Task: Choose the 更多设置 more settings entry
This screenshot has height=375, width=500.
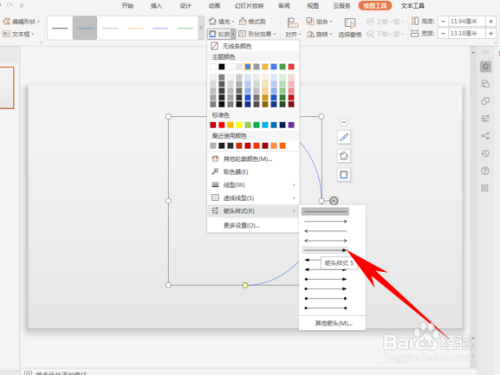Action: click(253, 226)
